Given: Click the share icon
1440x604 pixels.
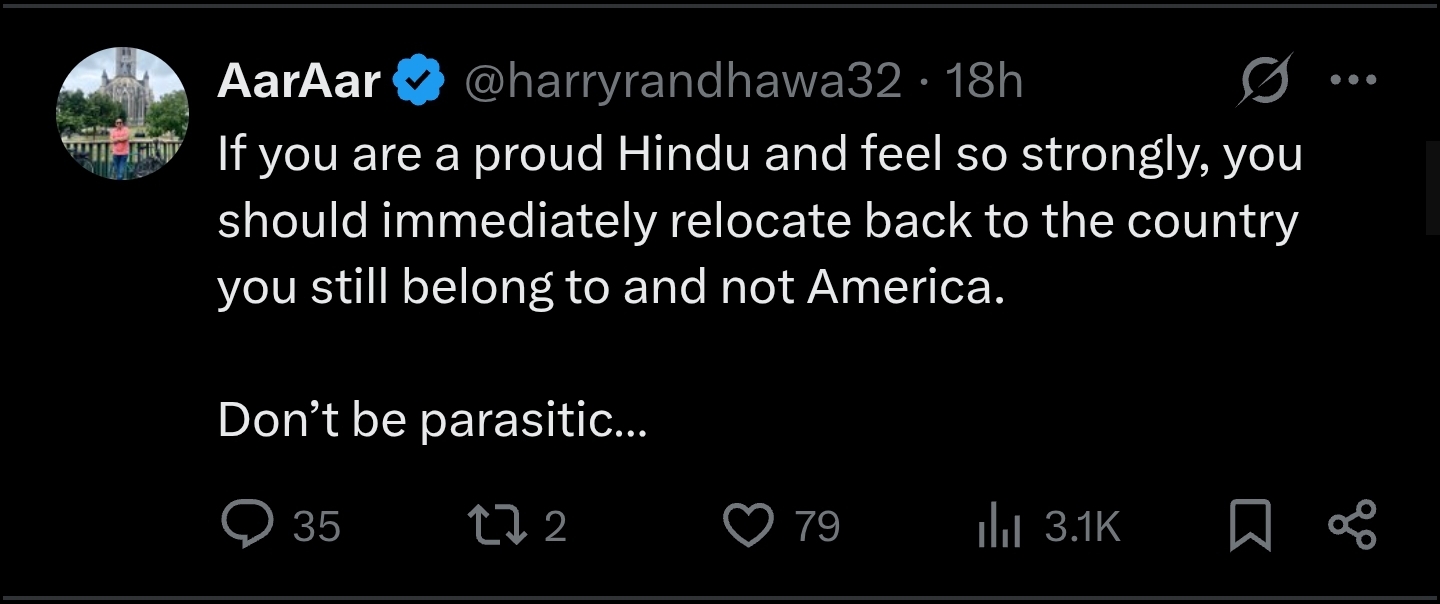Looking at the screenshot, I should click(x=1352, y=526).
